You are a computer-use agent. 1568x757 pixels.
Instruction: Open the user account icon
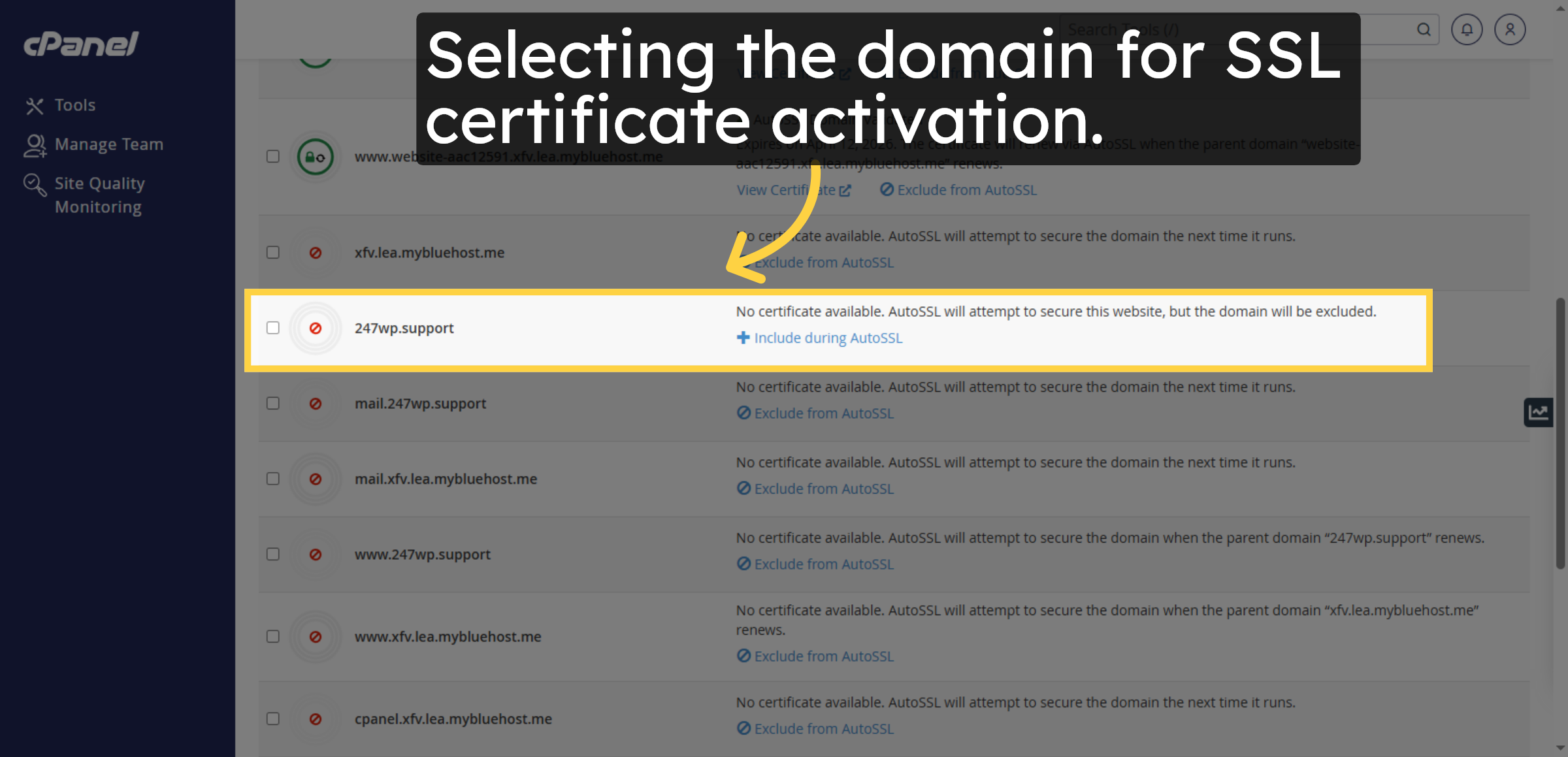click(1510, 29)
